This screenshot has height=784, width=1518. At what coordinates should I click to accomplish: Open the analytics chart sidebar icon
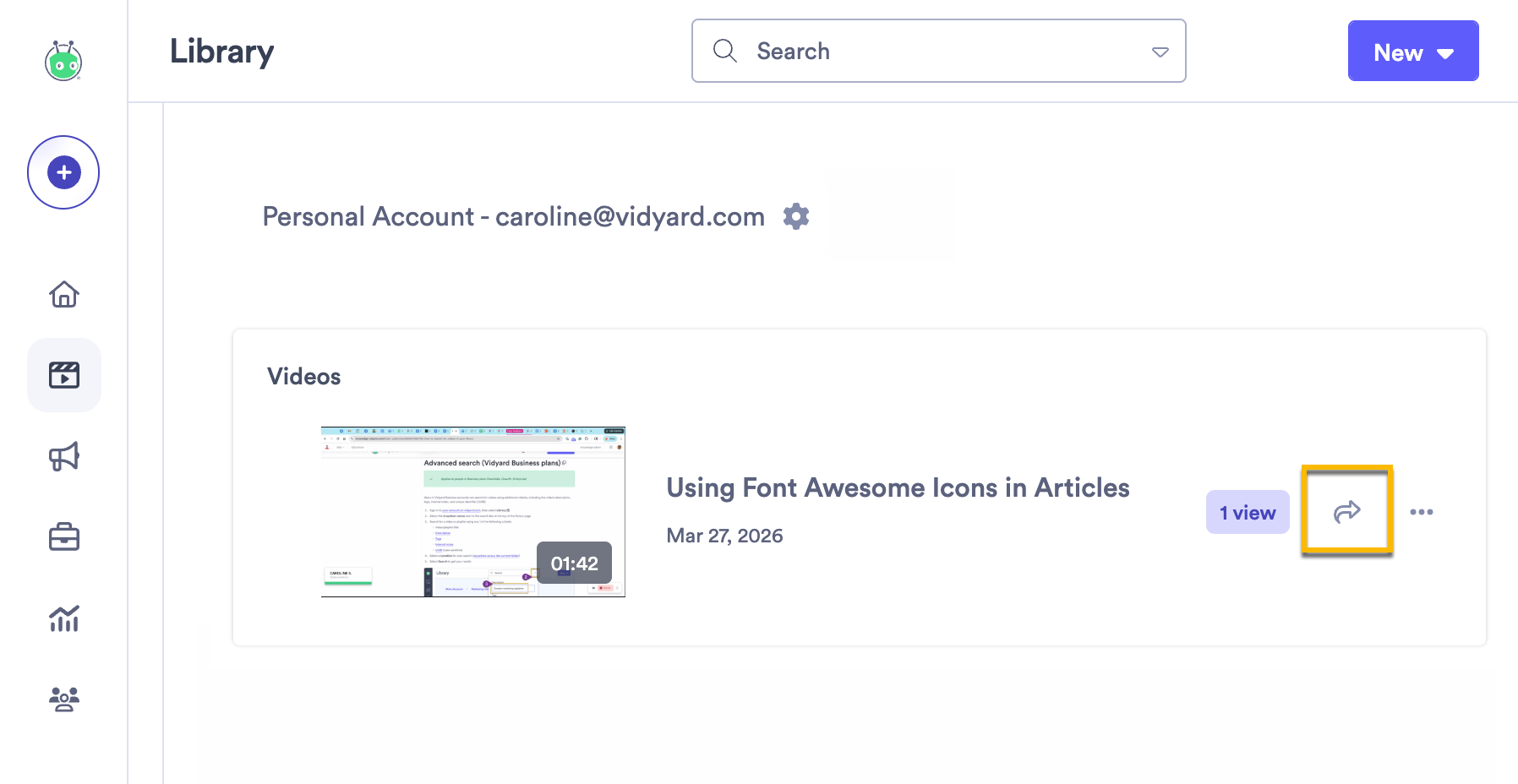click(64, 618)
